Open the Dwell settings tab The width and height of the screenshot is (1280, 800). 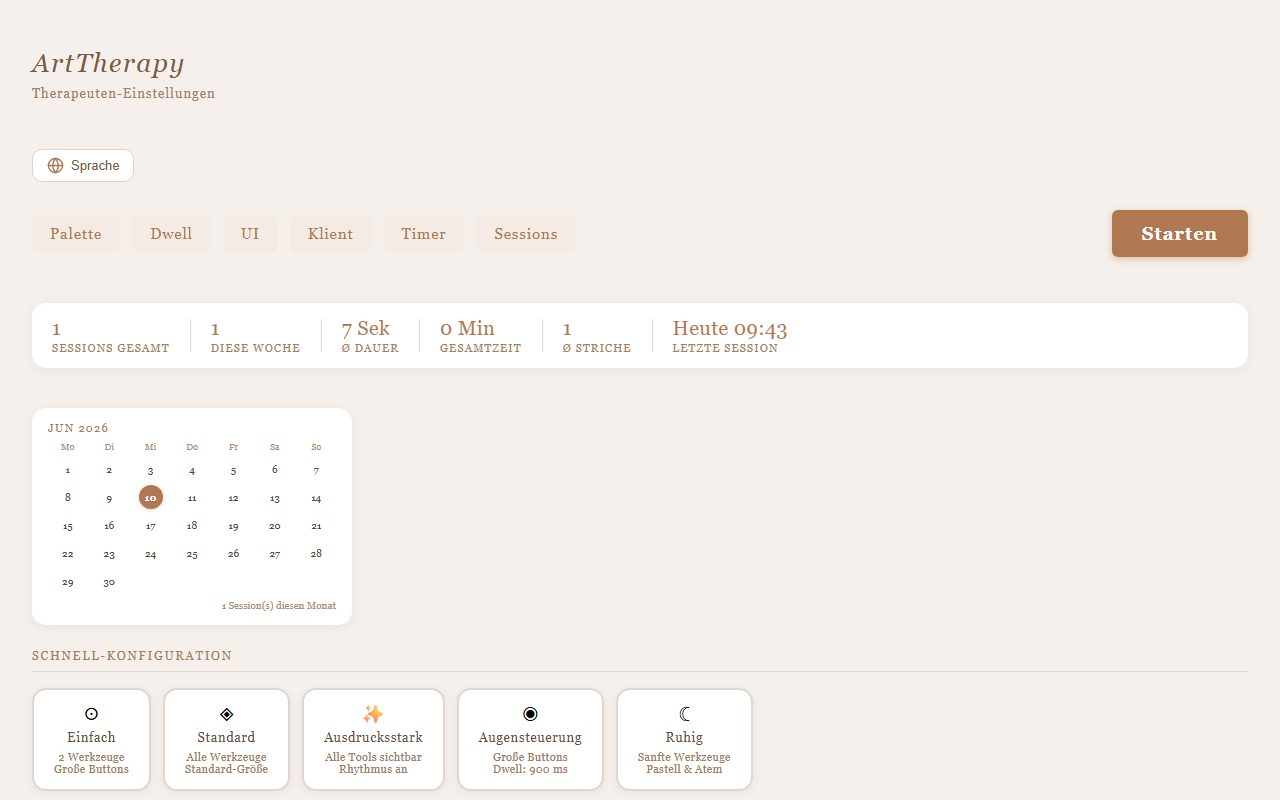pyautogui.click(x=171, y=234)
